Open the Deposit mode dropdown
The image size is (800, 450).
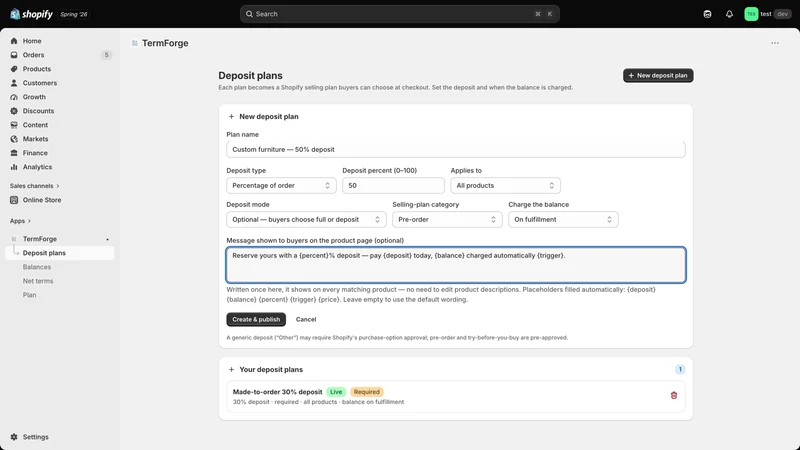click(x=306, y=219)
